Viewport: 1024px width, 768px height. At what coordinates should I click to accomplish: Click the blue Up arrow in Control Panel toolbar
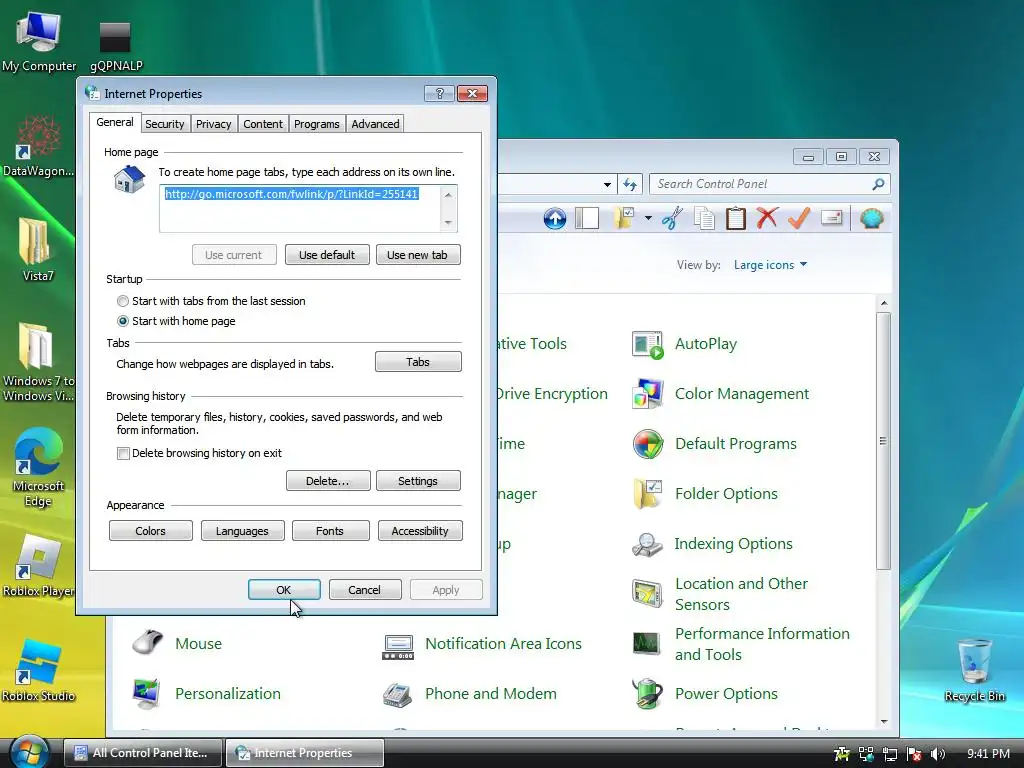click(554, 218)
